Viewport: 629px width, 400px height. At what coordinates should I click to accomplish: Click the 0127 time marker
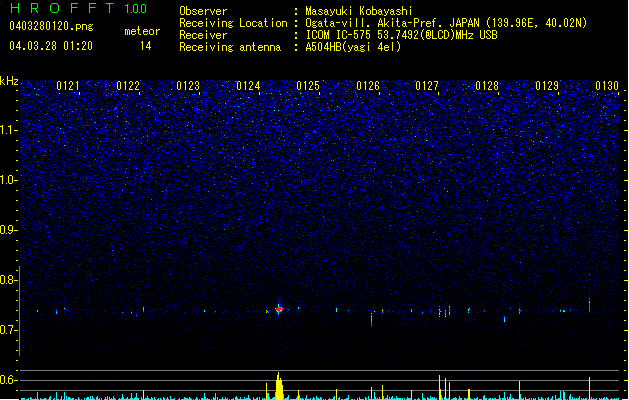coord(427,86)
